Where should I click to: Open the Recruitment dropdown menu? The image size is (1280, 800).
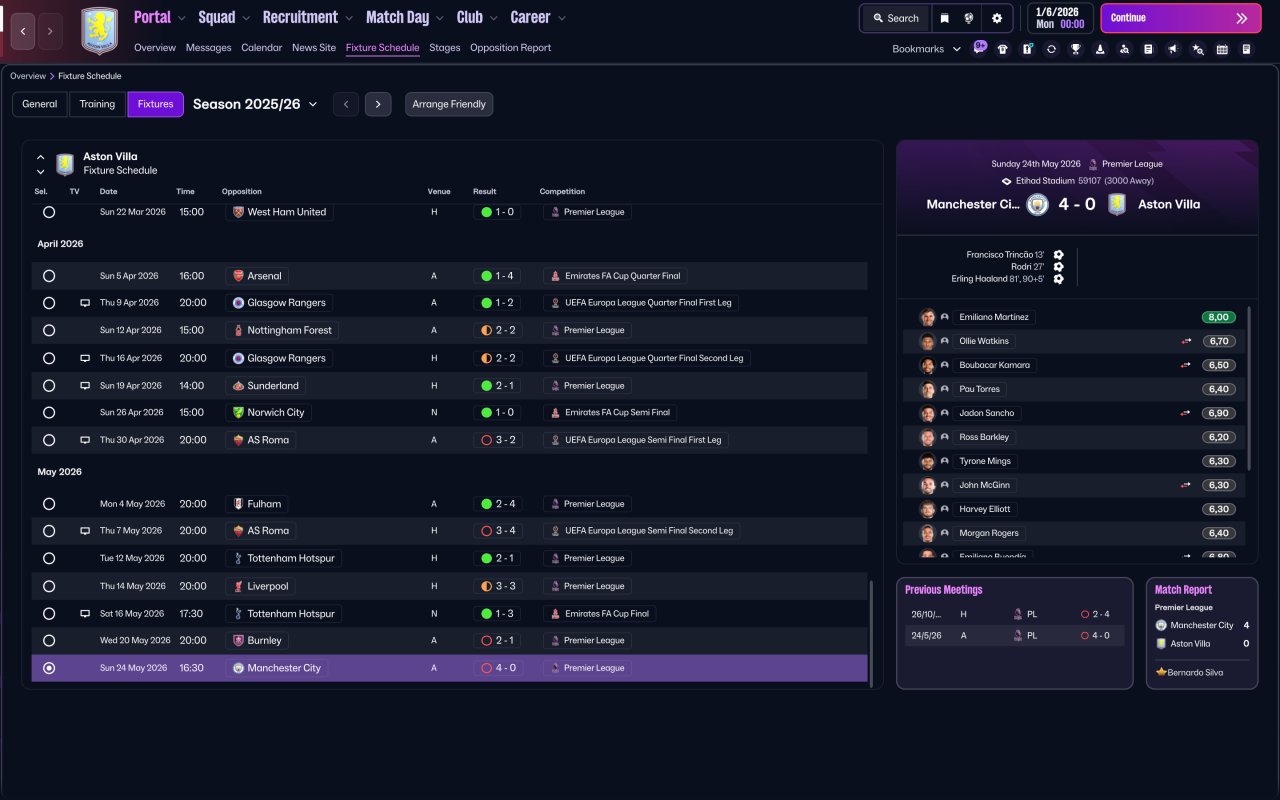tap(308, 17)
